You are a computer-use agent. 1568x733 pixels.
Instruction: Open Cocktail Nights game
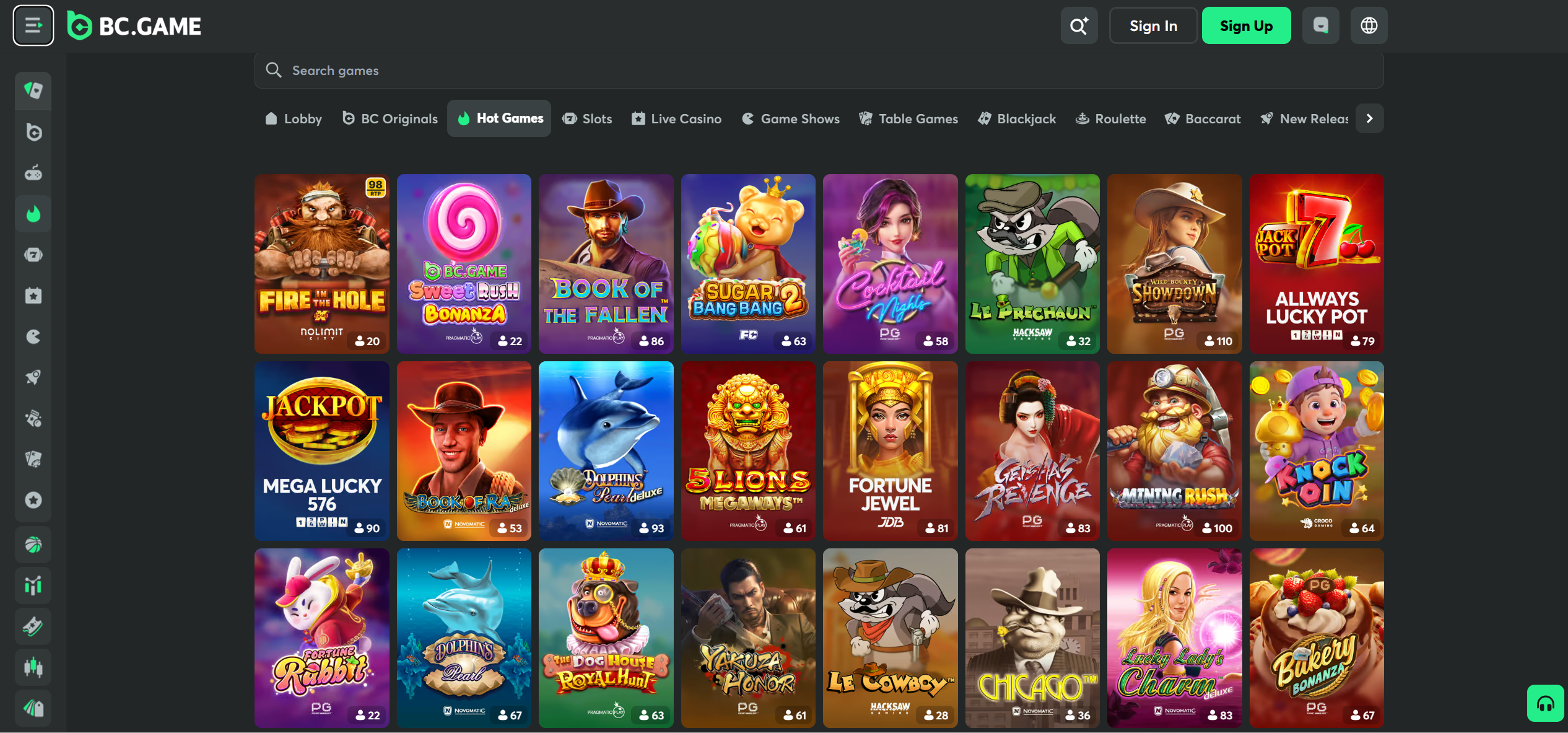890,264
